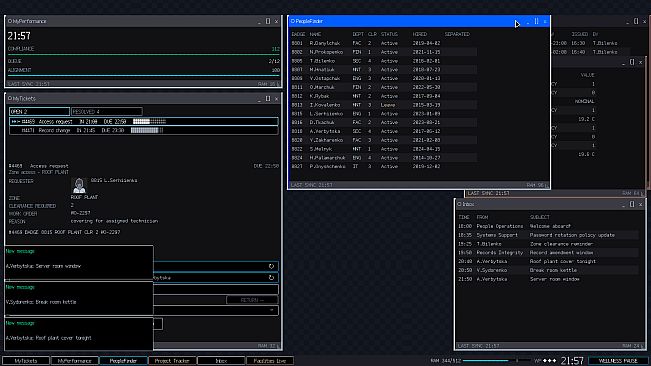Click the RETURN button in MyTickets
Viewport: 651px width, 366px height.
click(252, 300)
